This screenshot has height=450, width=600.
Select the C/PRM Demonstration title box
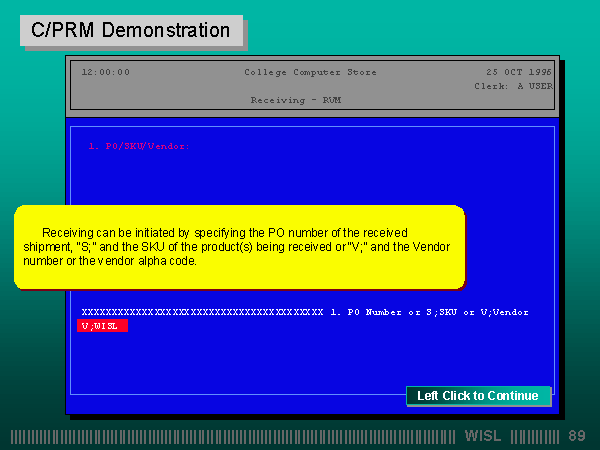pyautogui.click(x=131, y=30)
